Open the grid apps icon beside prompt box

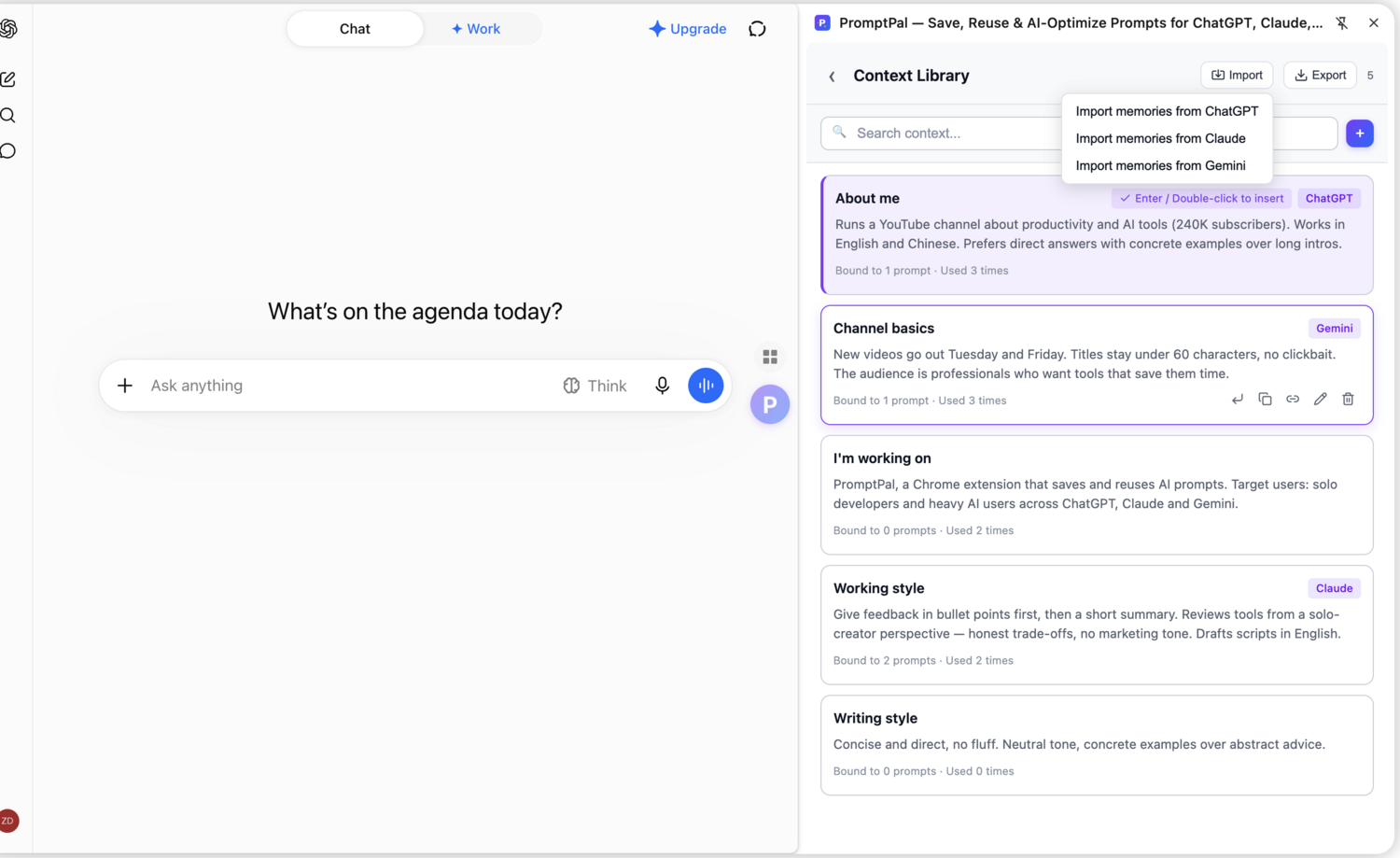click(x=770, y=357)
